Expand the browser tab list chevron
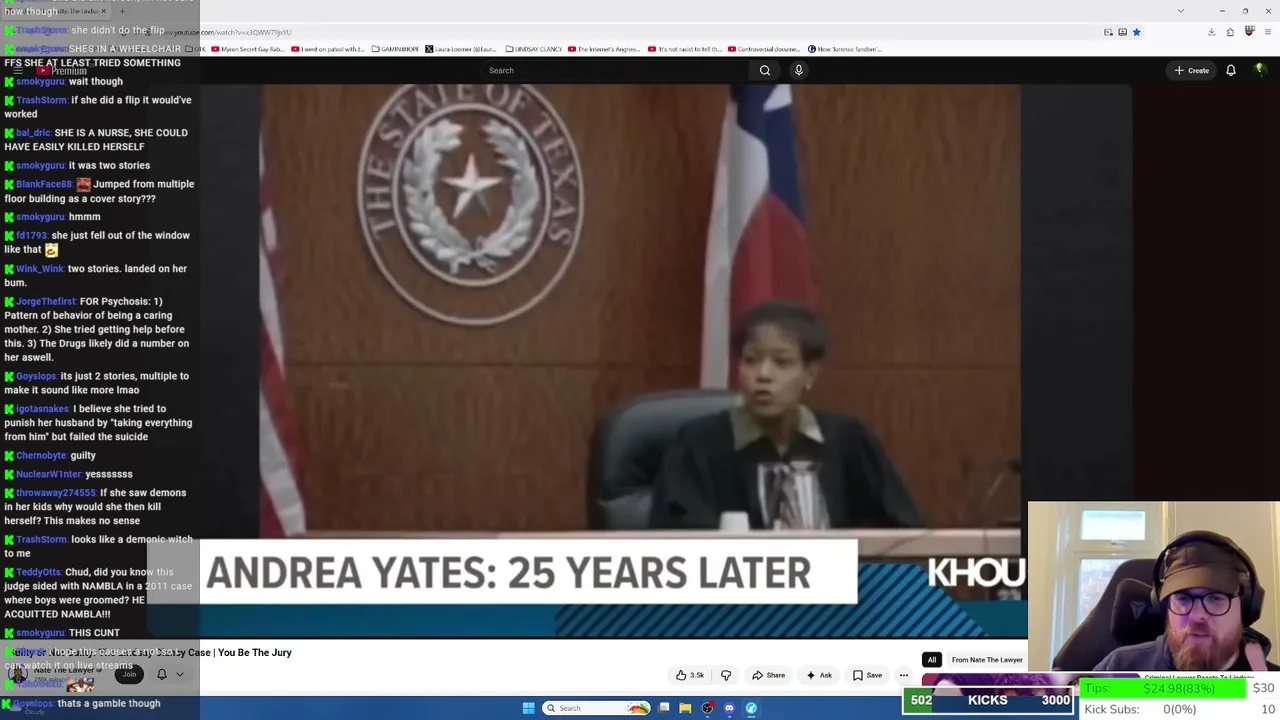 click(1181, 11)
